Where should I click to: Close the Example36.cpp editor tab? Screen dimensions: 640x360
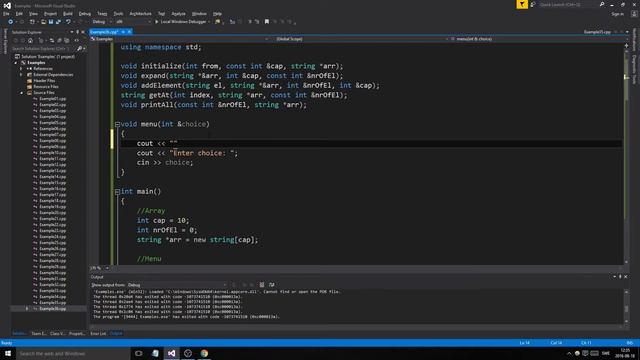click(x=129, y=32)
